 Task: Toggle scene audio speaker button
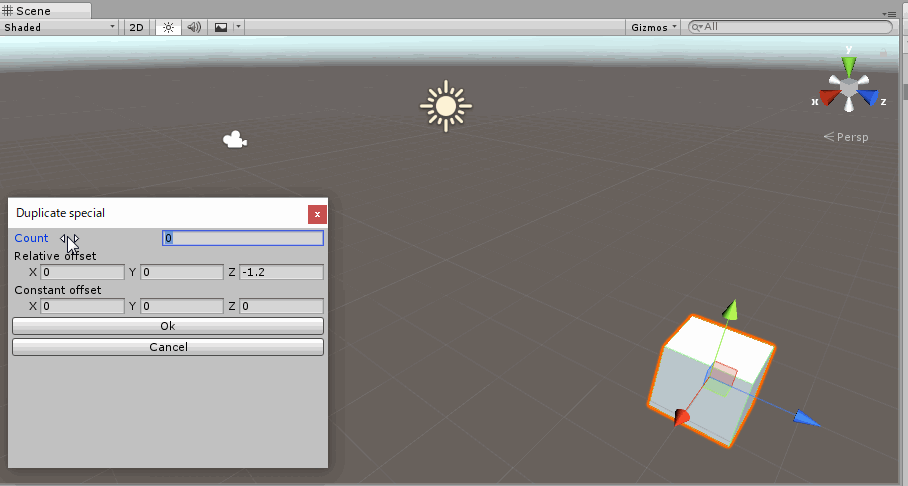point(194,27)
